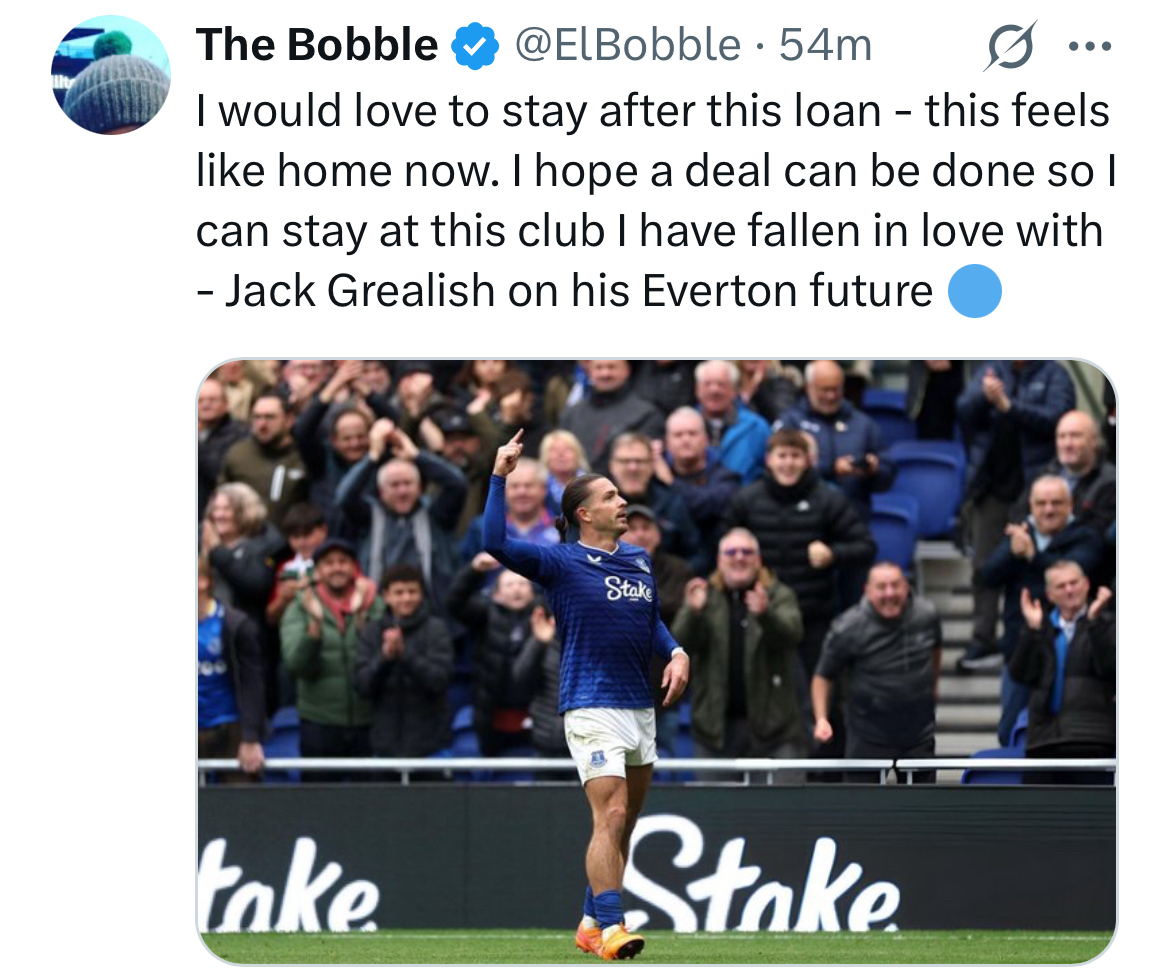Click the blue circle emoji in tweet

[974, 292]
